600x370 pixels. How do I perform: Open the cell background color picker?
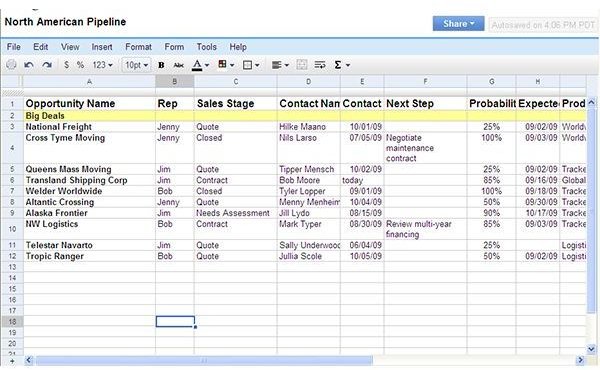tap(226, 65)
